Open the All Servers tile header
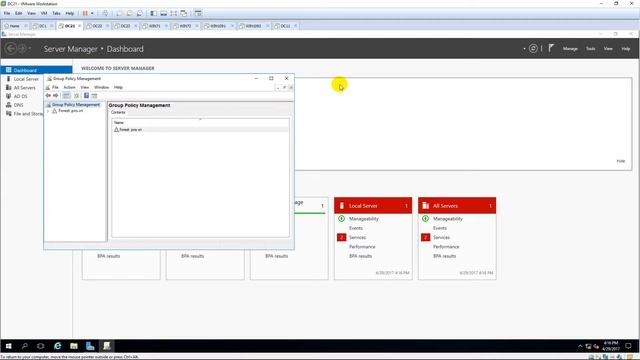This screenshot has height=360, width=640. [x=457, y=206]
